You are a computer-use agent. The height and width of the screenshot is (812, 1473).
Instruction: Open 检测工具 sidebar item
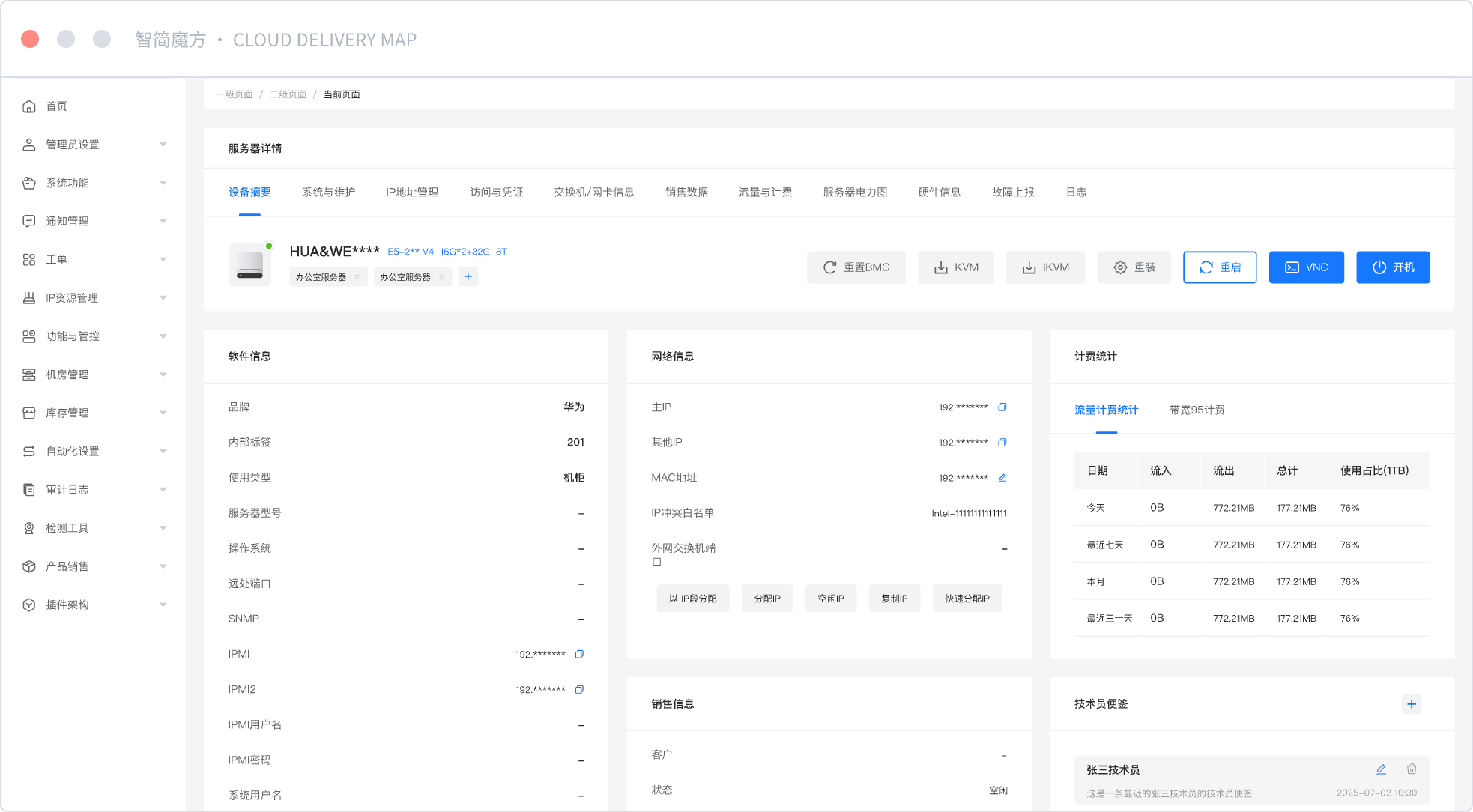click(94, 528)
